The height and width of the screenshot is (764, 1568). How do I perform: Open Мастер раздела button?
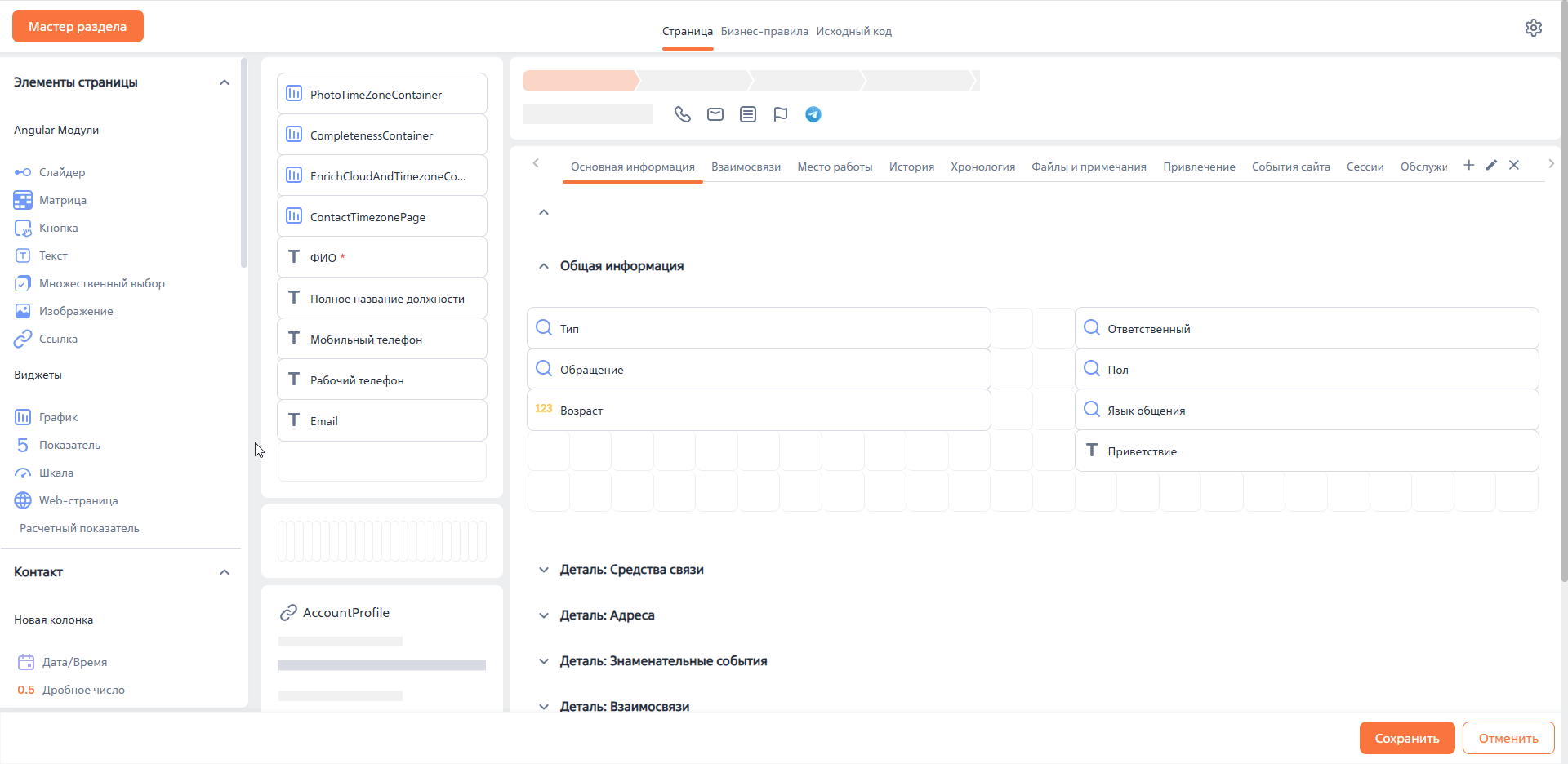coord(78,26)
